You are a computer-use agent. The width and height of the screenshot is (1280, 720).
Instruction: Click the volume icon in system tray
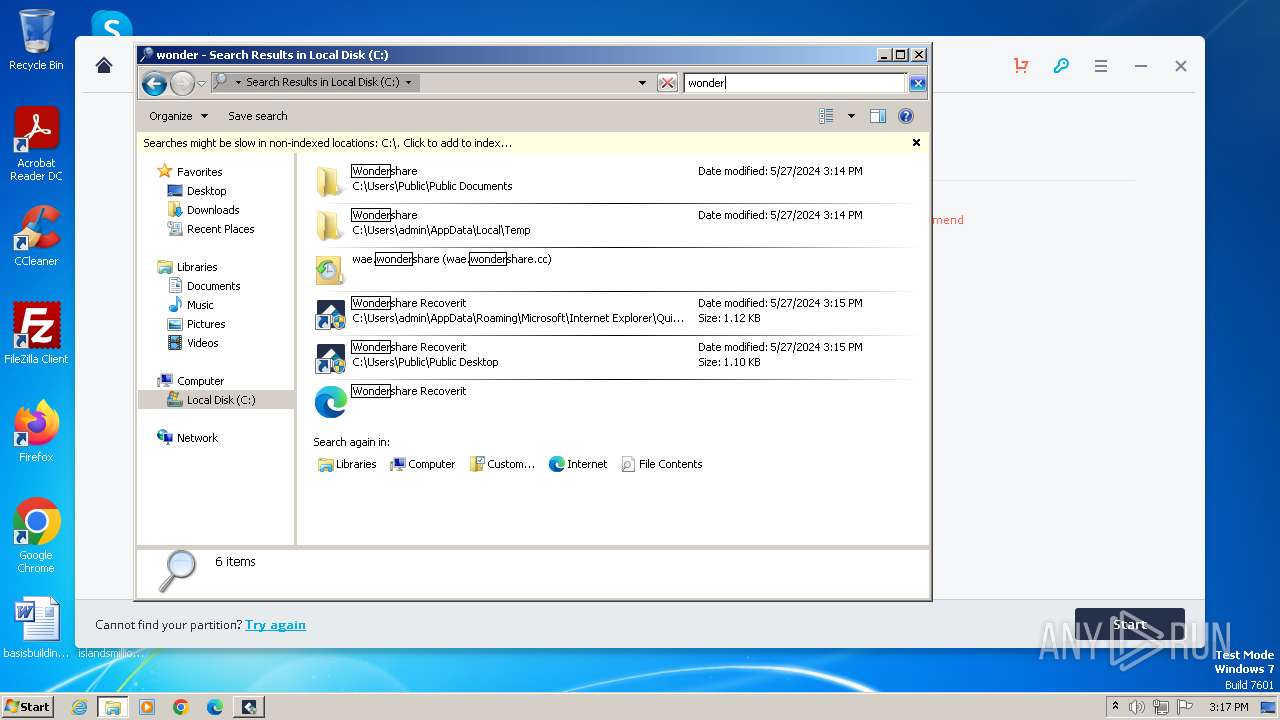1137,707
